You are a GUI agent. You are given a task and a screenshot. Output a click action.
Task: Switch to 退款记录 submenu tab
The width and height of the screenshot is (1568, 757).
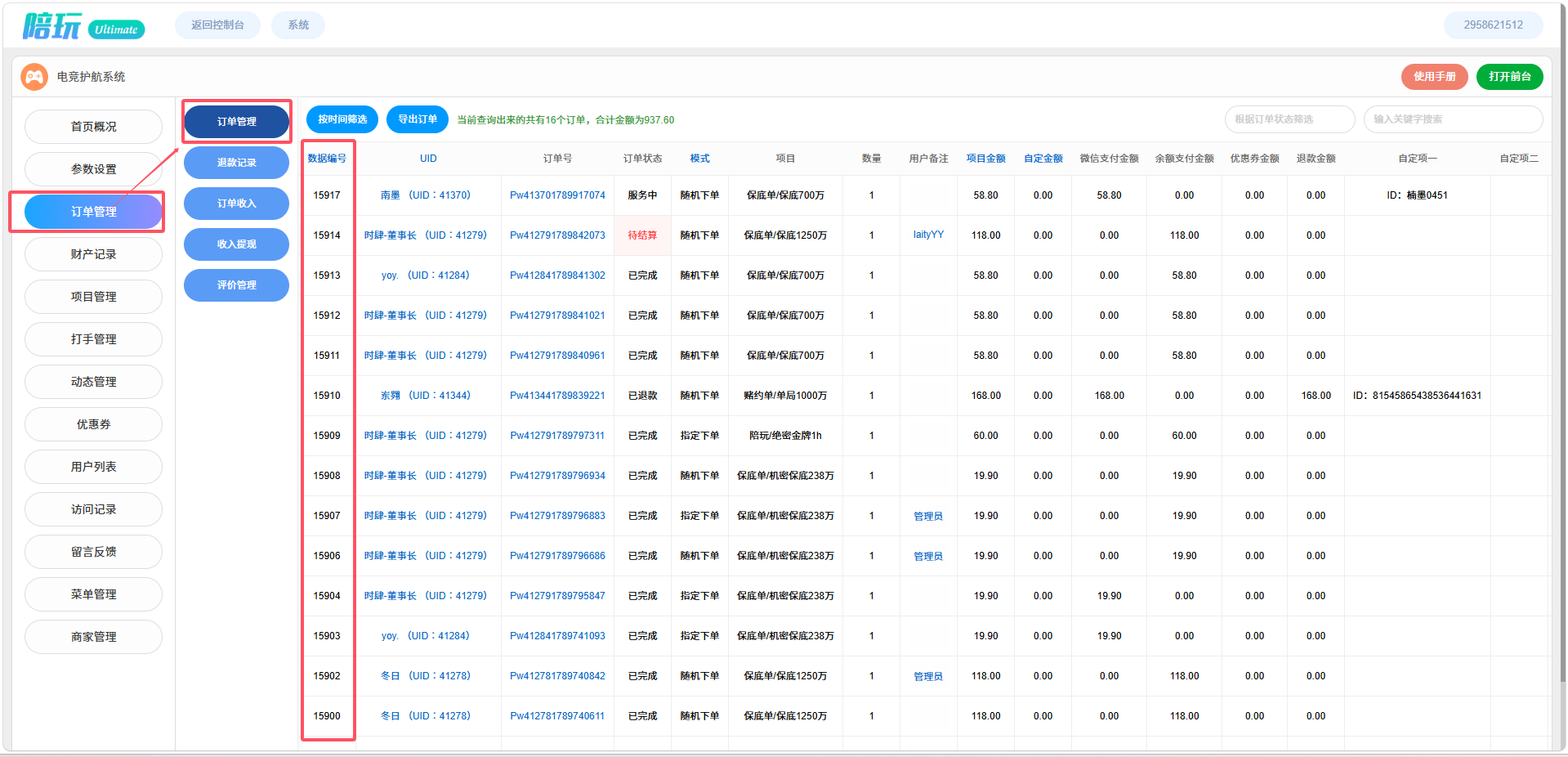(x=236, y=163)
